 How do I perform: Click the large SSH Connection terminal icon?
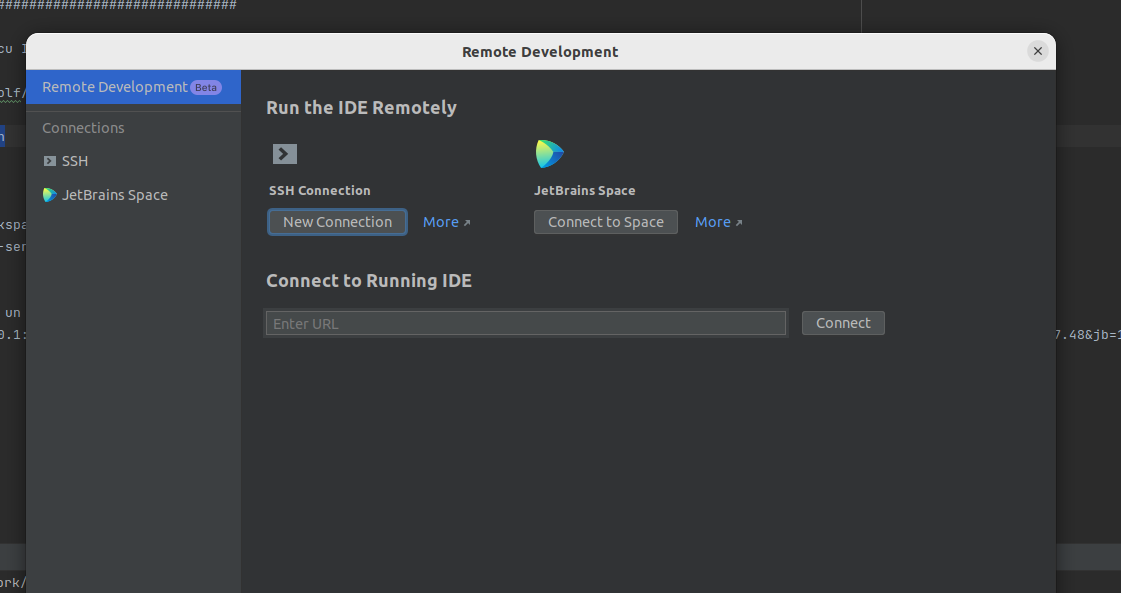(284, 153)
